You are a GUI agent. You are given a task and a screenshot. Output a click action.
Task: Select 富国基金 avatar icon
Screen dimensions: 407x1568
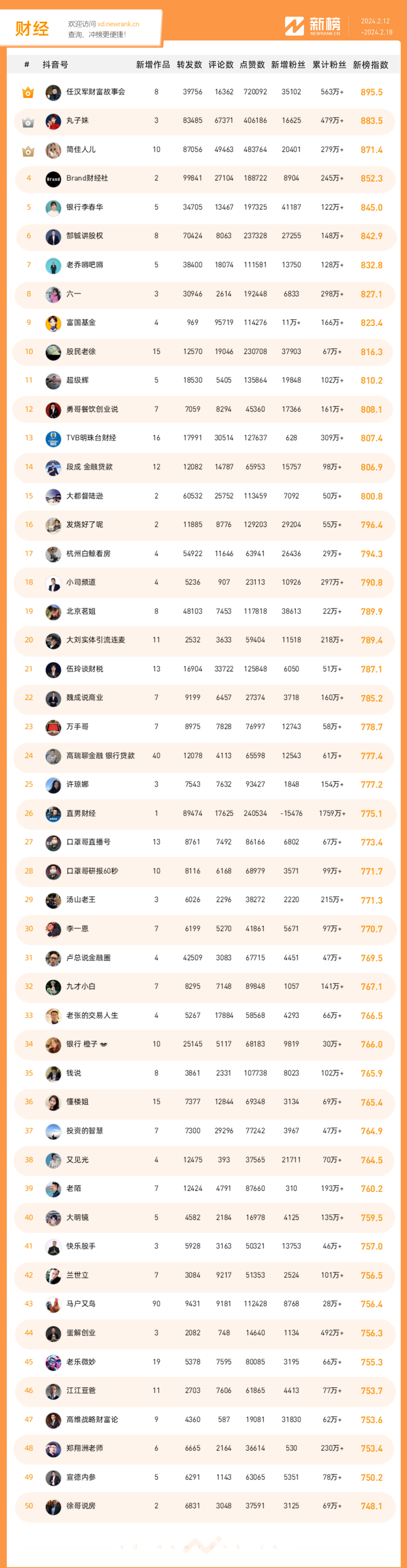54,323
